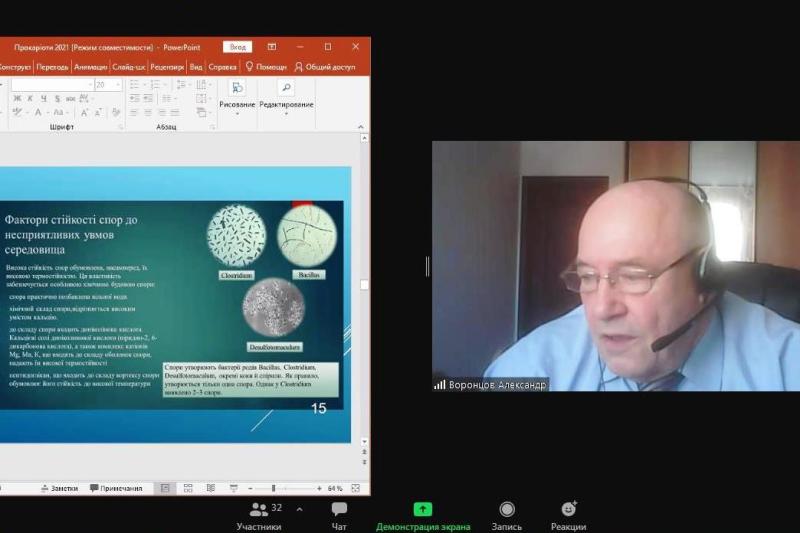Open columns dropdown in Абзац group
This screenshot has width=800, height=533.
point(167,98)
